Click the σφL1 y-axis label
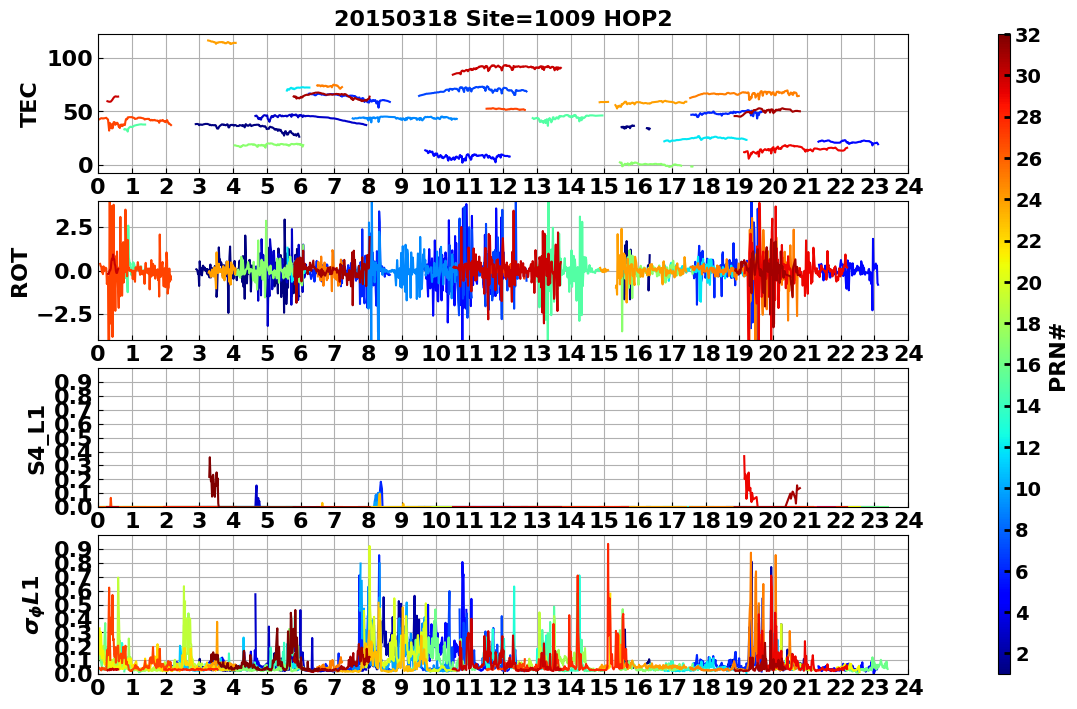Image resolution: width=1077 pixels, height=709 pixels. point(33,605)
